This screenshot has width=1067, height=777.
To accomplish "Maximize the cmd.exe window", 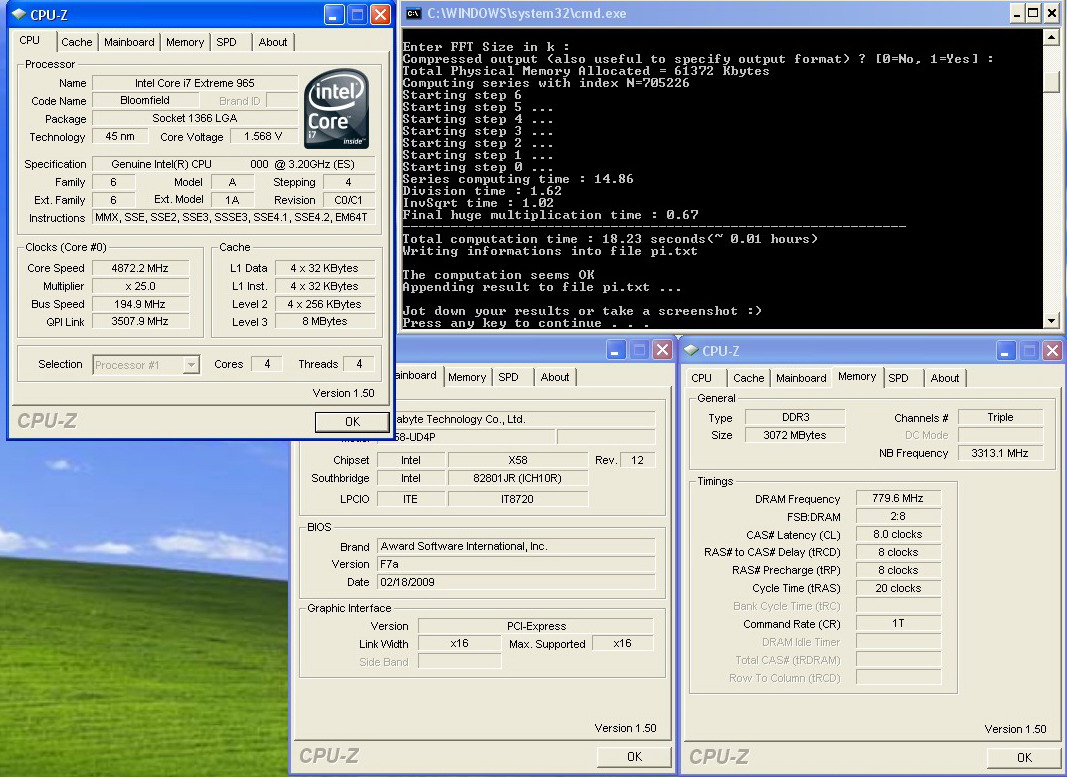I will click(x=1033, y=13).
